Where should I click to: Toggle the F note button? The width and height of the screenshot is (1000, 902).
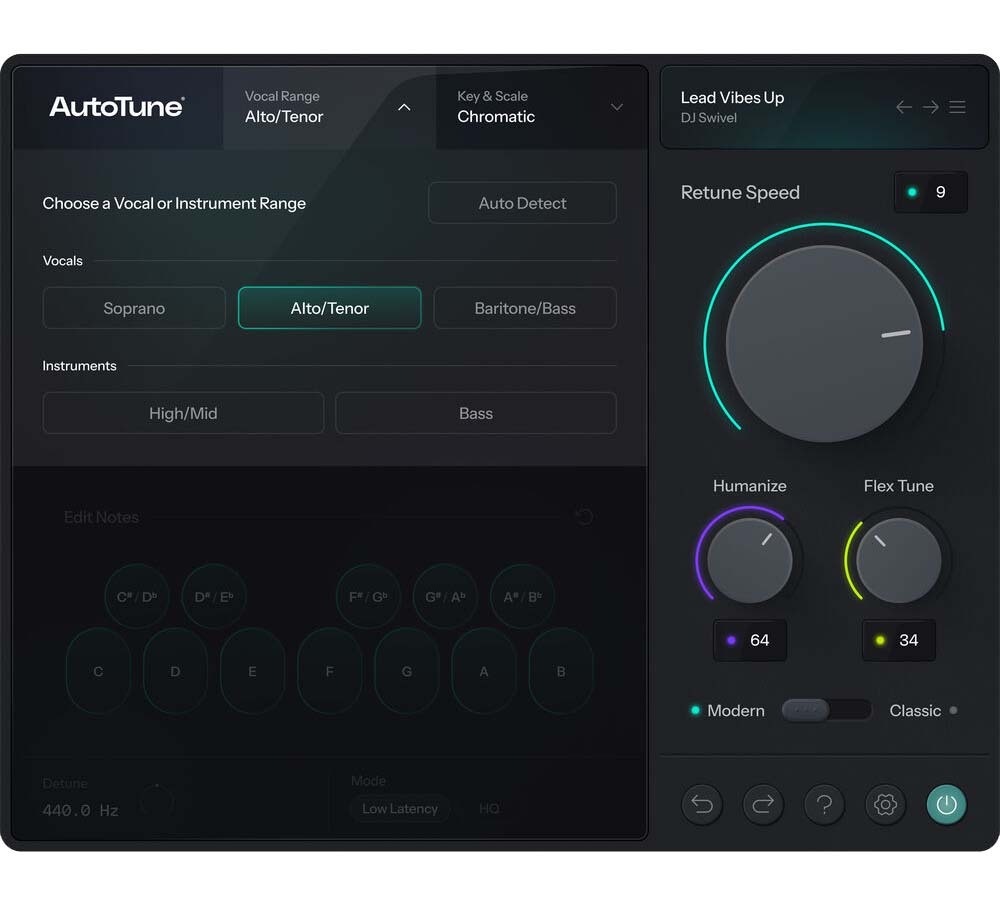tap(330, 671)
